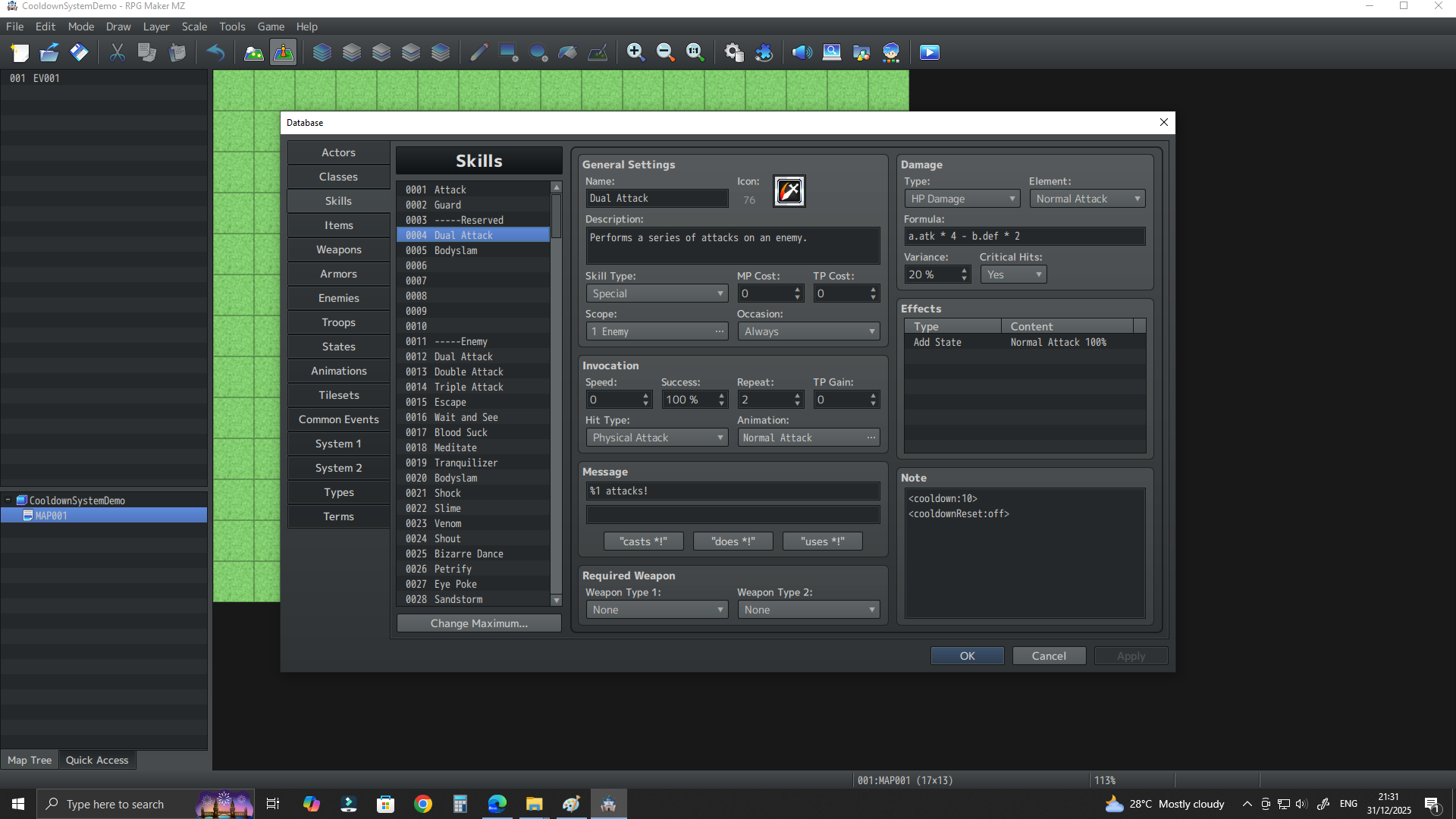Start a playtest of the game
This screenshot has height=819, width=1456.
click(x=928, y=52)
